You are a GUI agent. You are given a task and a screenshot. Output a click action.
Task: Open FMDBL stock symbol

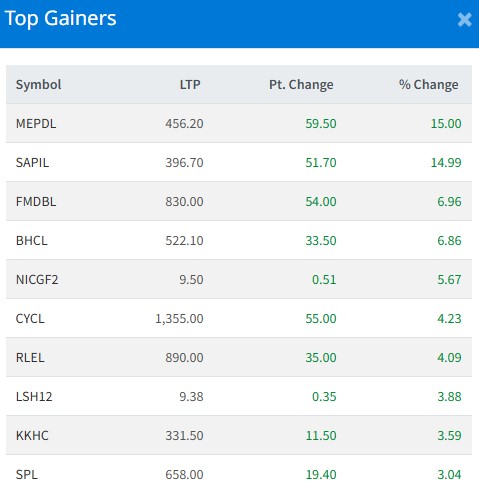36,202
